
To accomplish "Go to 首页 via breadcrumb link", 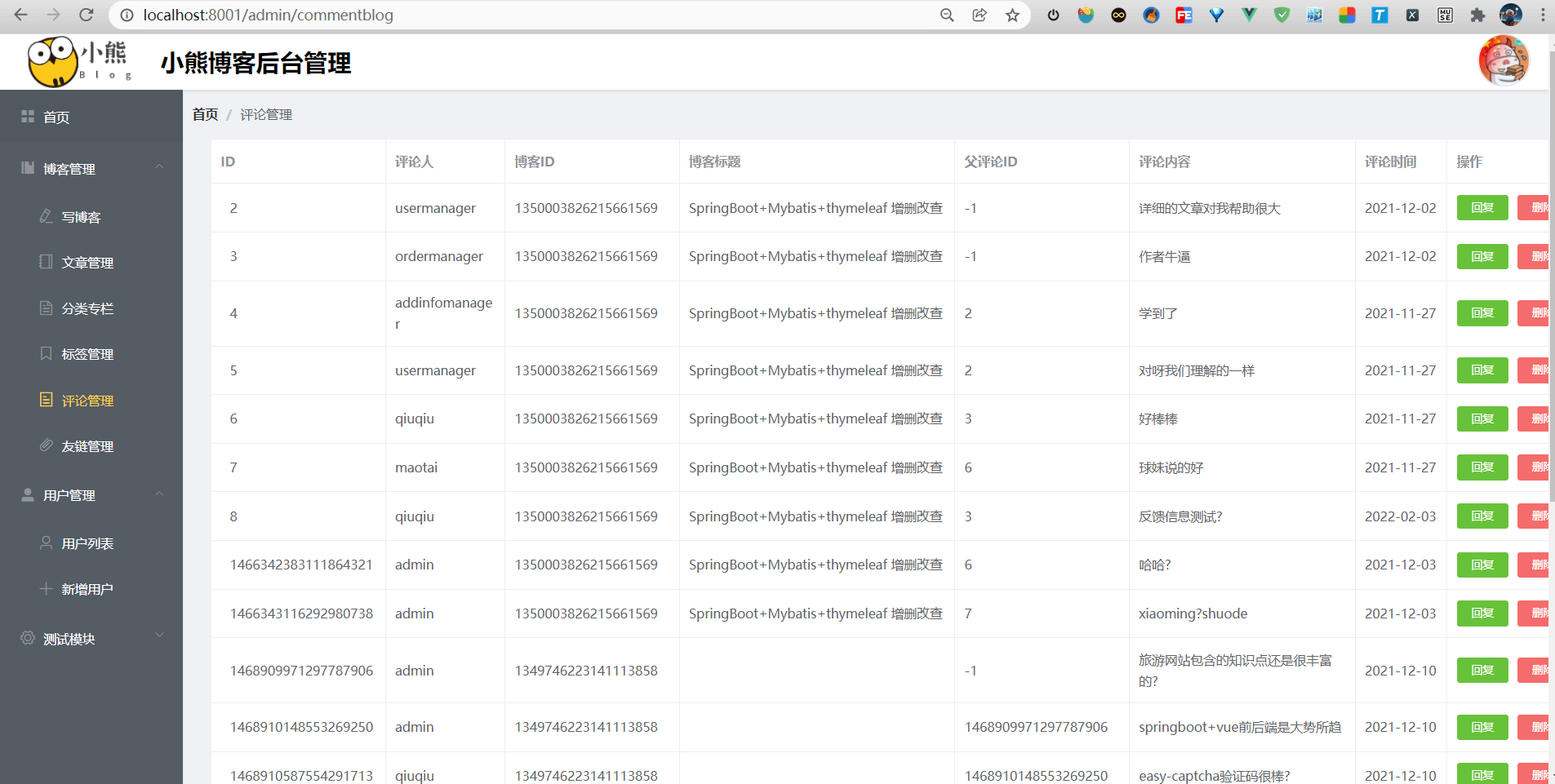I will click(x=205, y=114).
